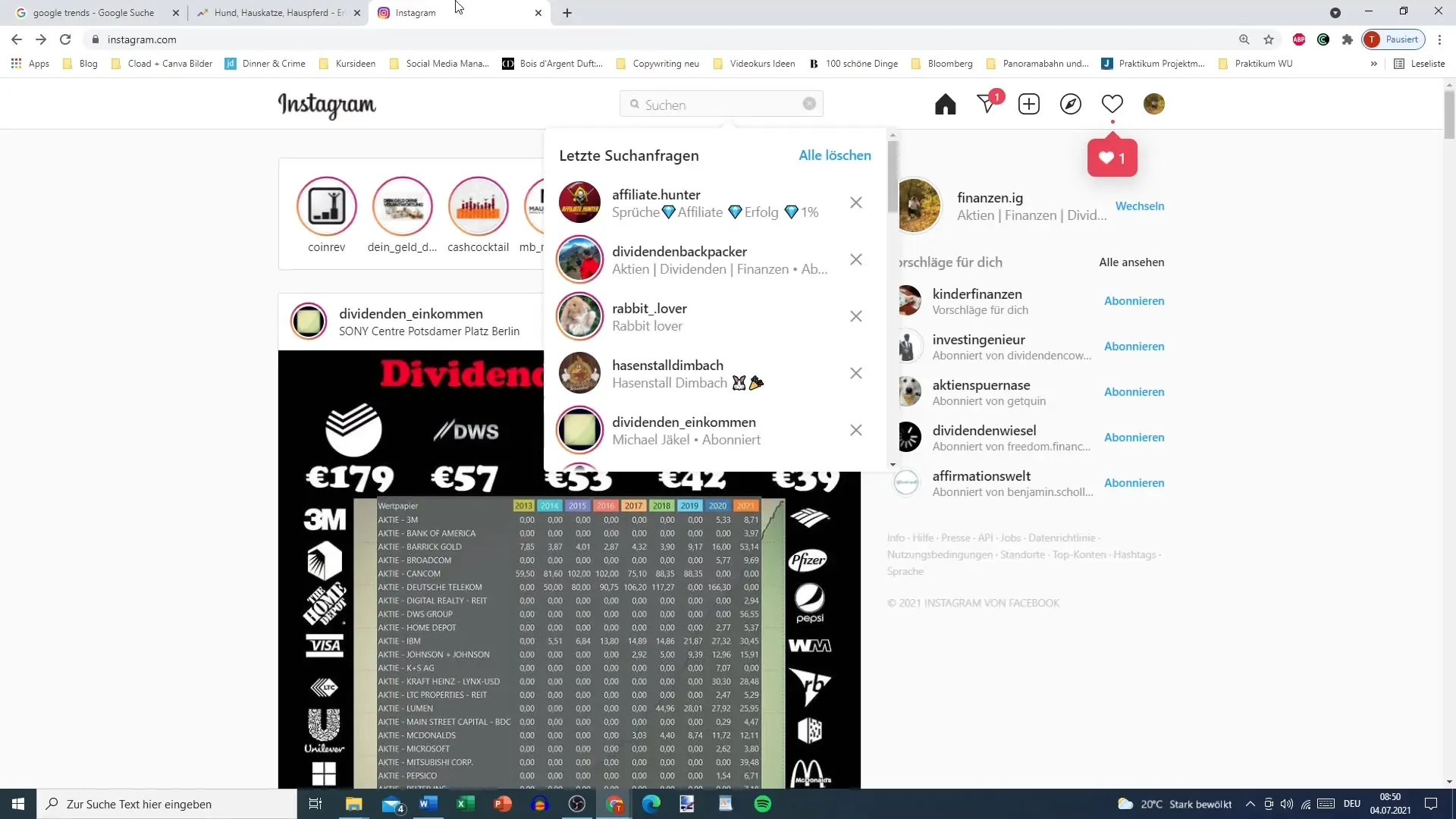Open Chrome three-dot menu
This screenshot has width=1456, height=819.
pyautogui.click(x=1439, y=39)
